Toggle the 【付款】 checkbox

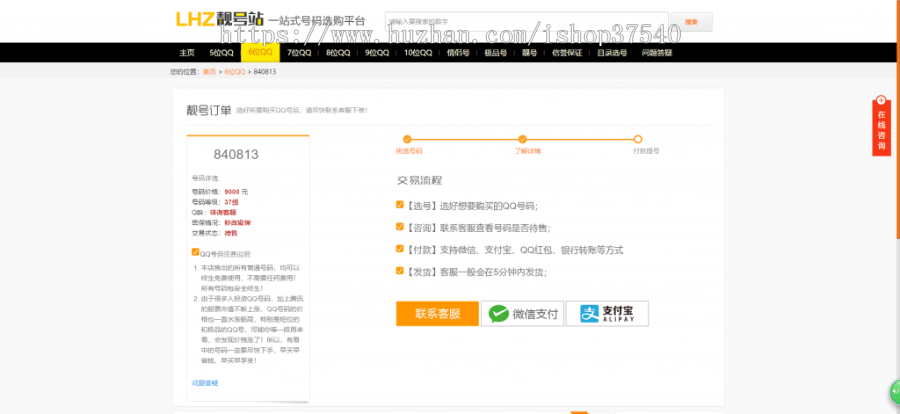pos(401,249)
